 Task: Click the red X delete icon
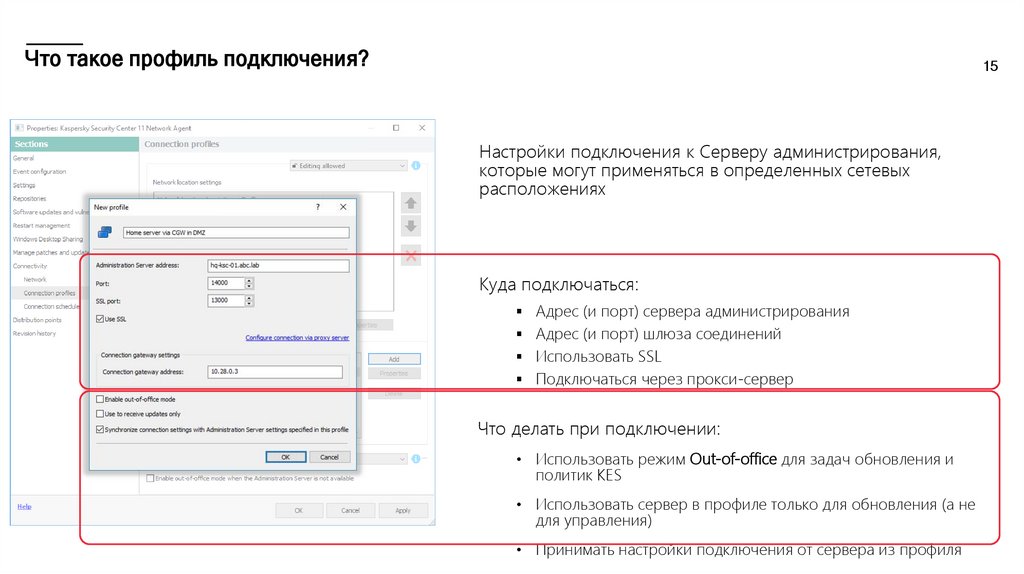(411, 256)
